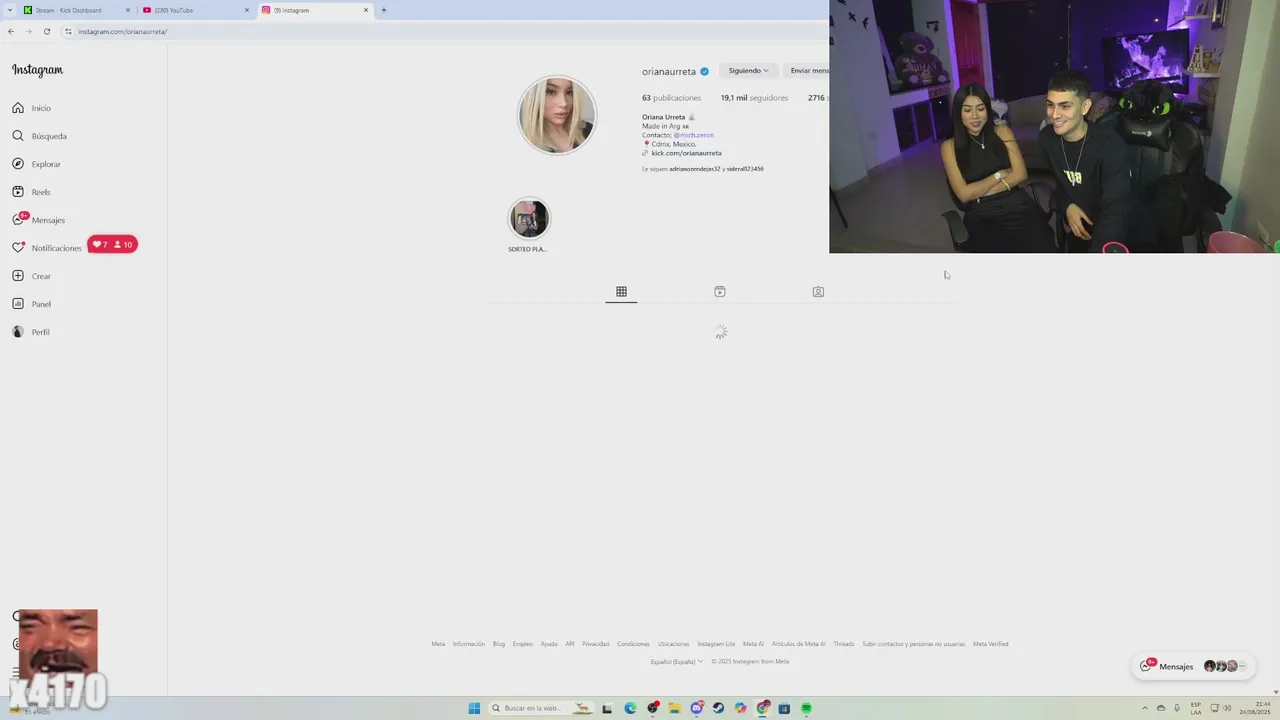Image resolution: width=1280 pixels, height=720 pixels.
Task: Open Notificaciones heart icon
Action: pos(18,248)
